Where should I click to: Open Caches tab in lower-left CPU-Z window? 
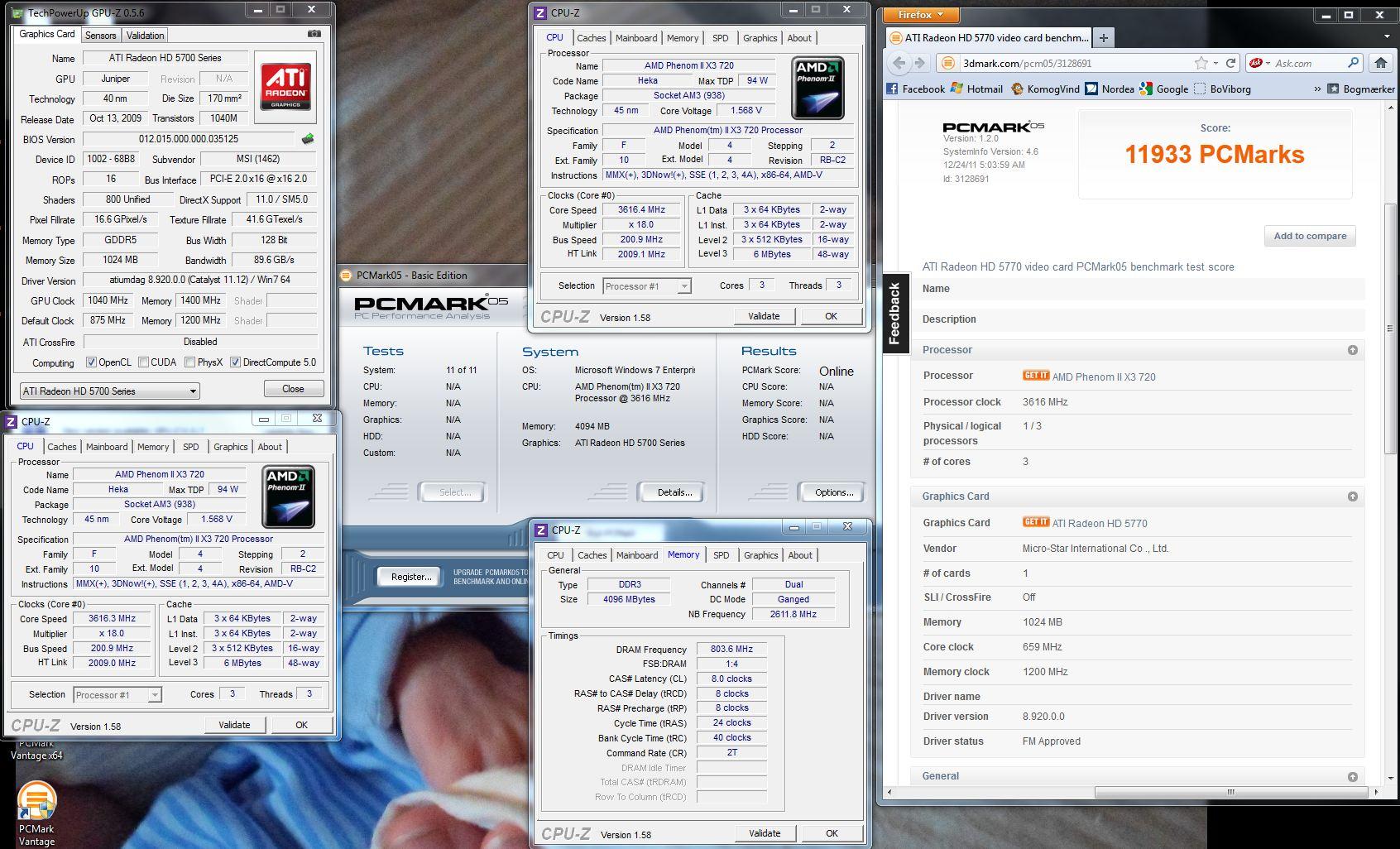click(x=62, y=447)
